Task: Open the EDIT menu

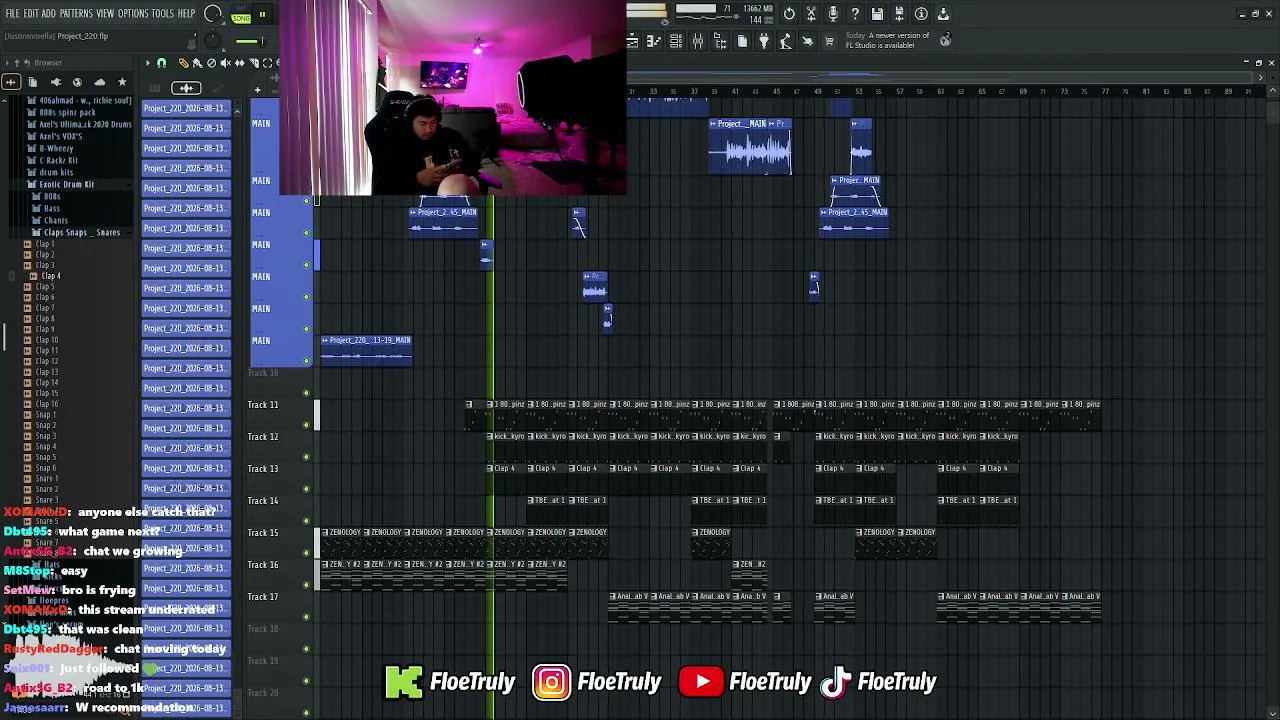Action: [31, 14]
